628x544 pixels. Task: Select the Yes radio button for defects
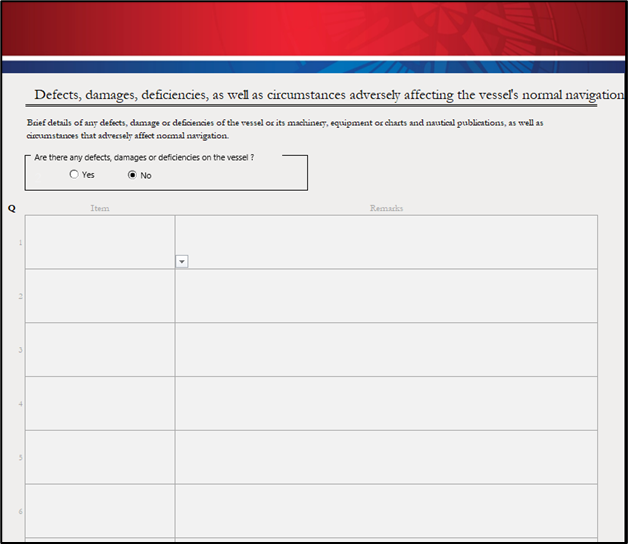[74, 175]
